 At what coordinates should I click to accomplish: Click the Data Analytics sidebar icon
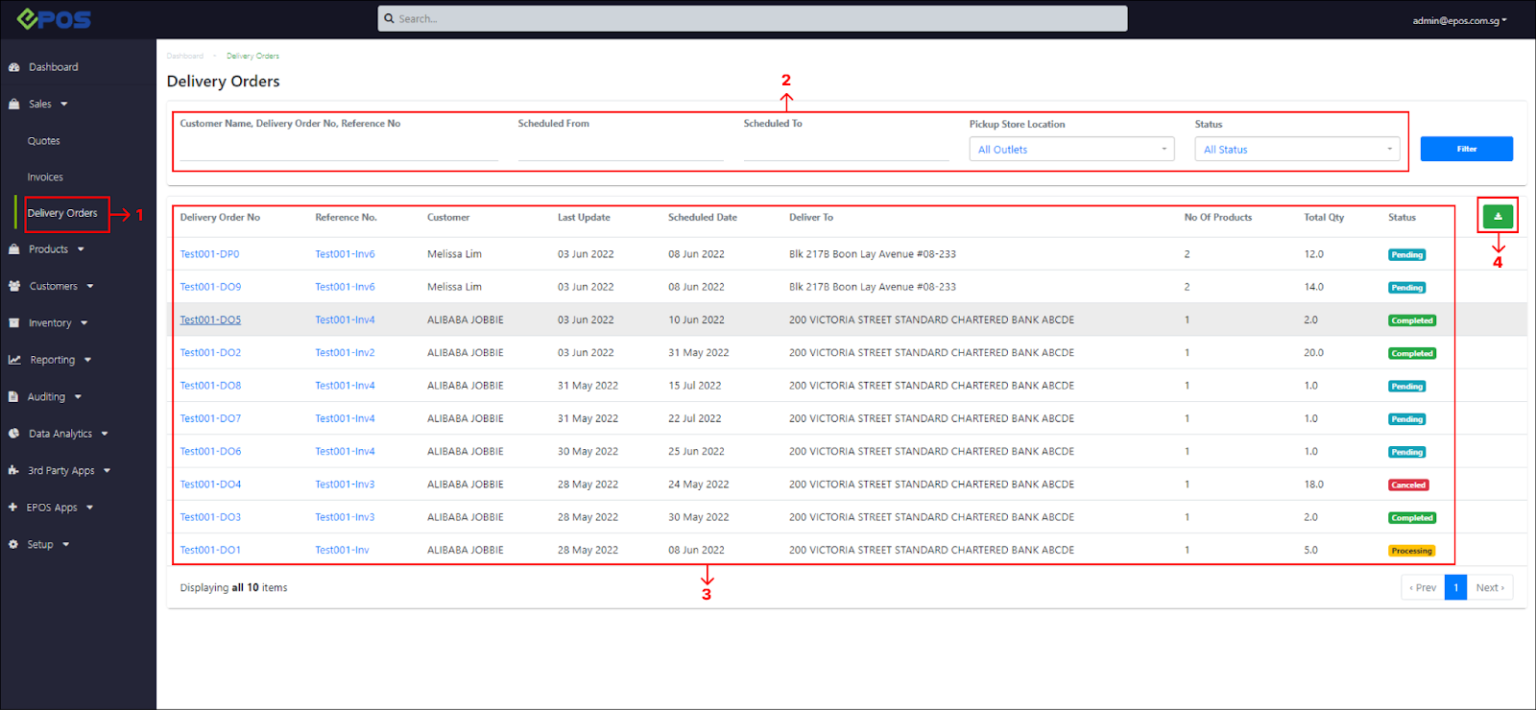pyautogui.click(x=14, y=433)
